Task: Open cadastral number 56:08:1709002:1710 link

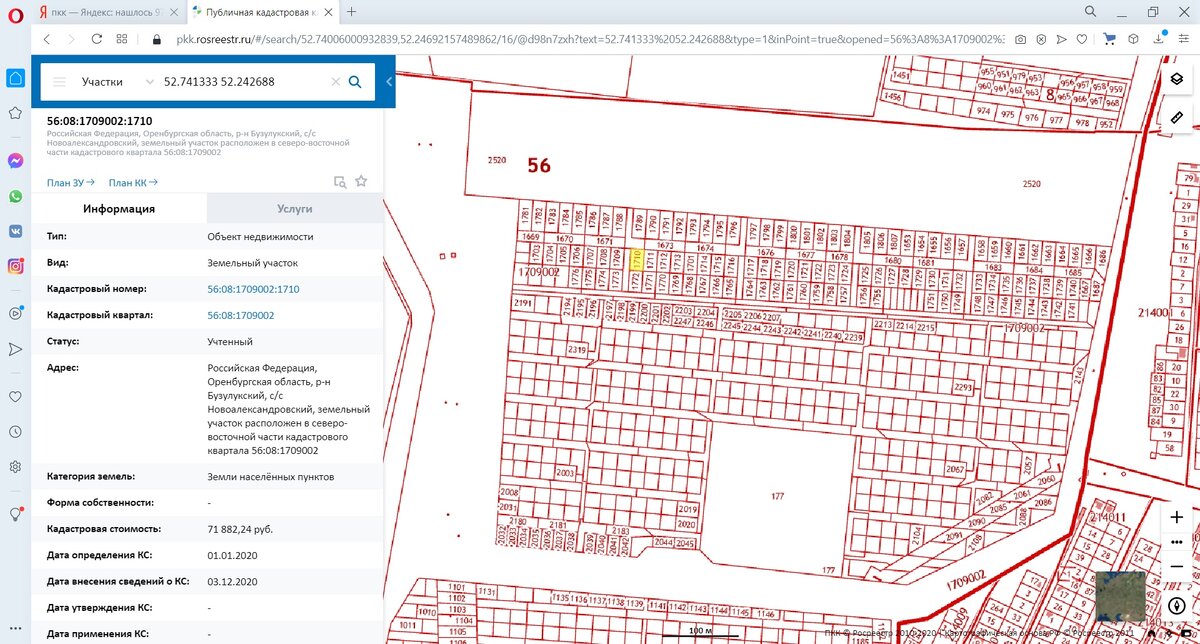Action: 253,289
